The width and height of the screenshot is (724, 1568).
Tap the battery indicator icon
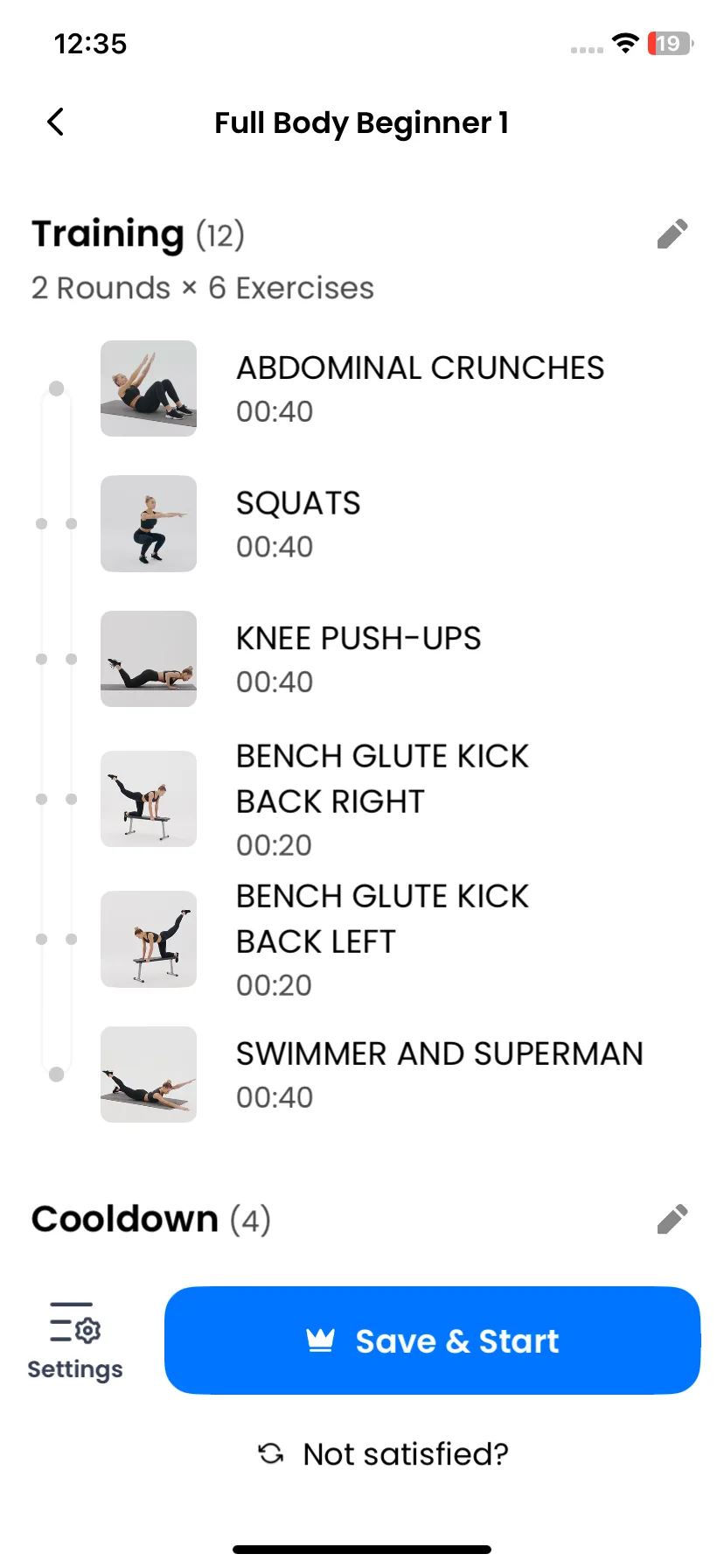click(671, 43)
